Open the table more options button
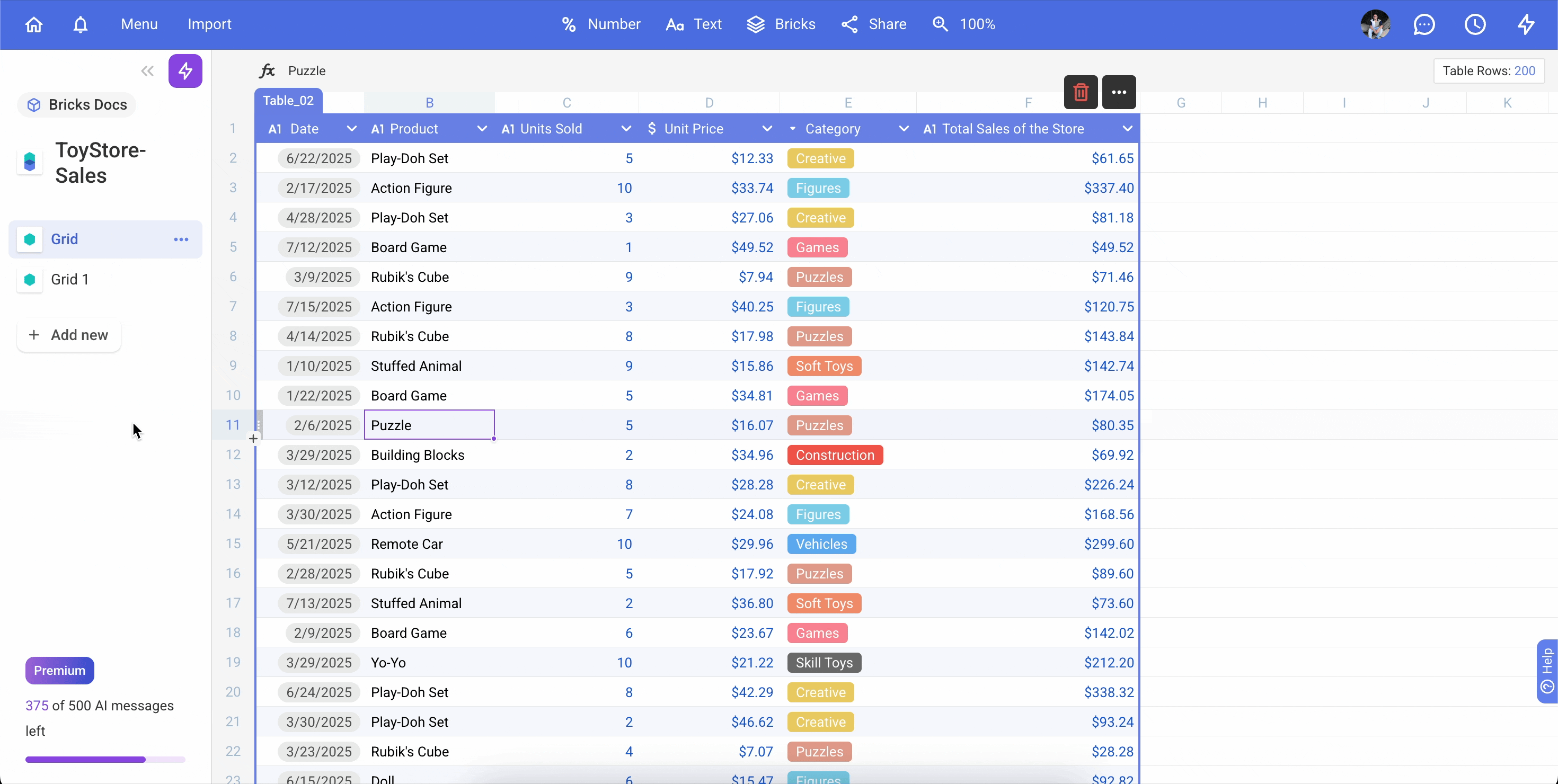The height and width of the screenshot is (784, 1558). (1118, 92)
